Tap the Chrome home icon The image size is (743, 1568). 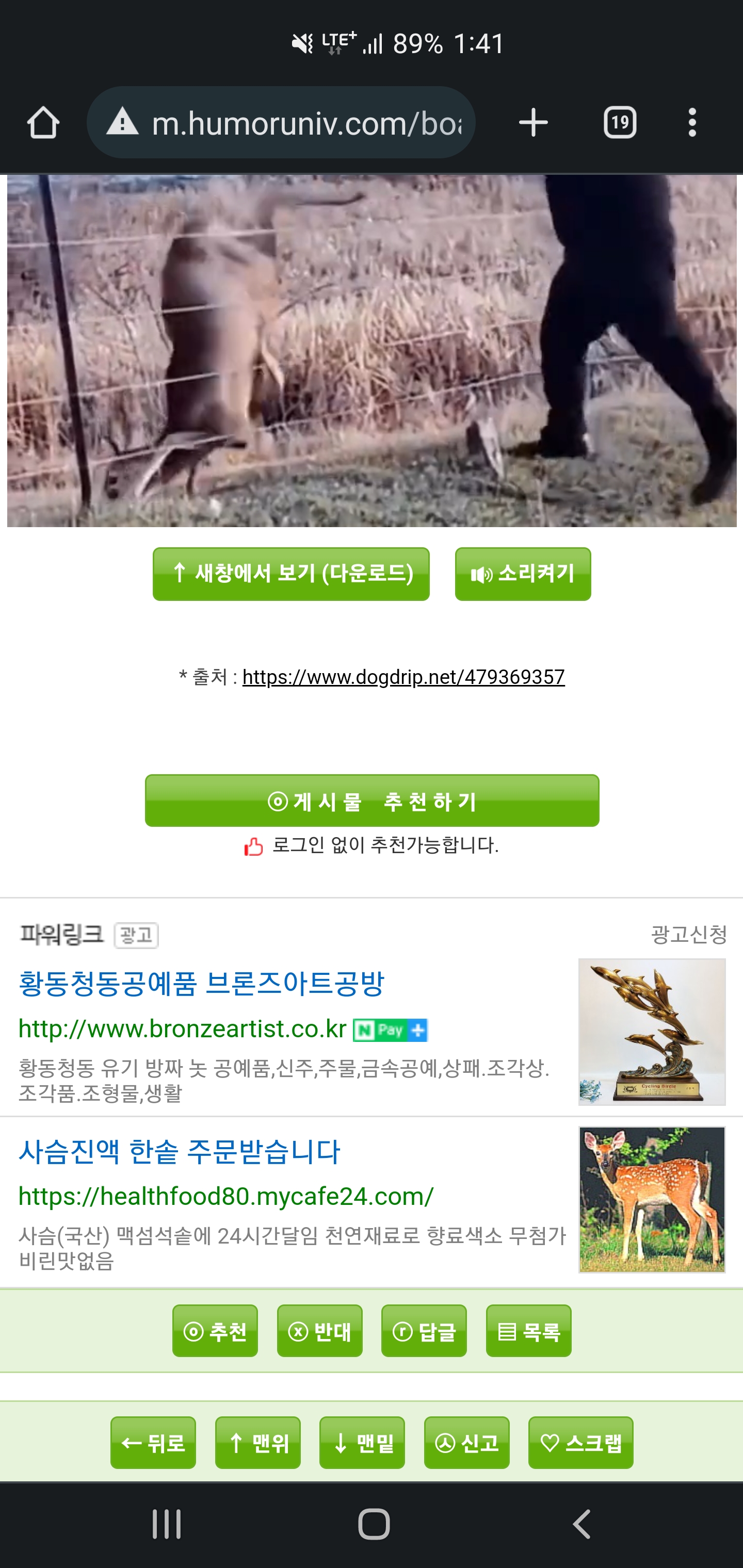point(43,122)
